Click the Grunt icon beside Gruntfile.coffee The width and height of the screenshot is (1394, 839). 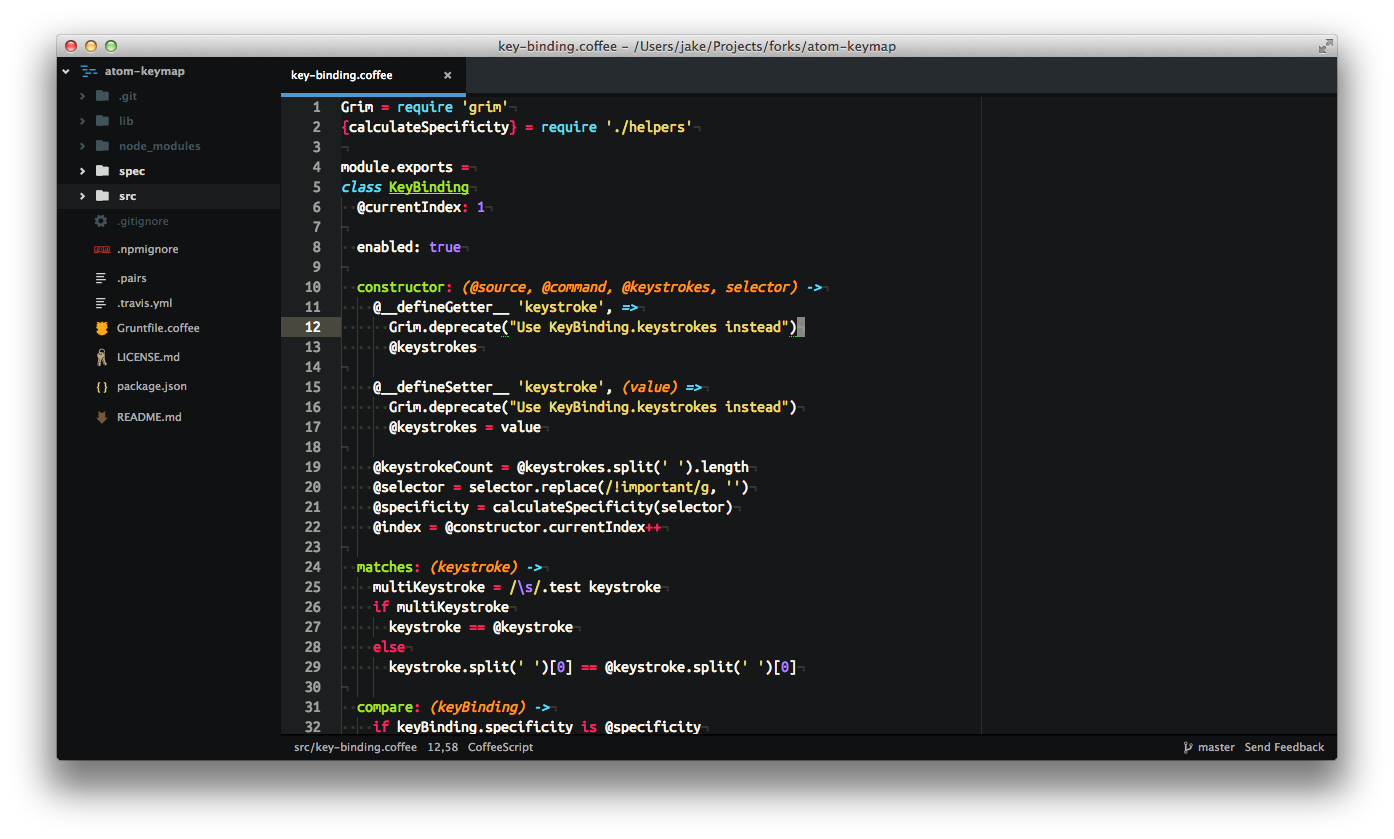(101, 328)
